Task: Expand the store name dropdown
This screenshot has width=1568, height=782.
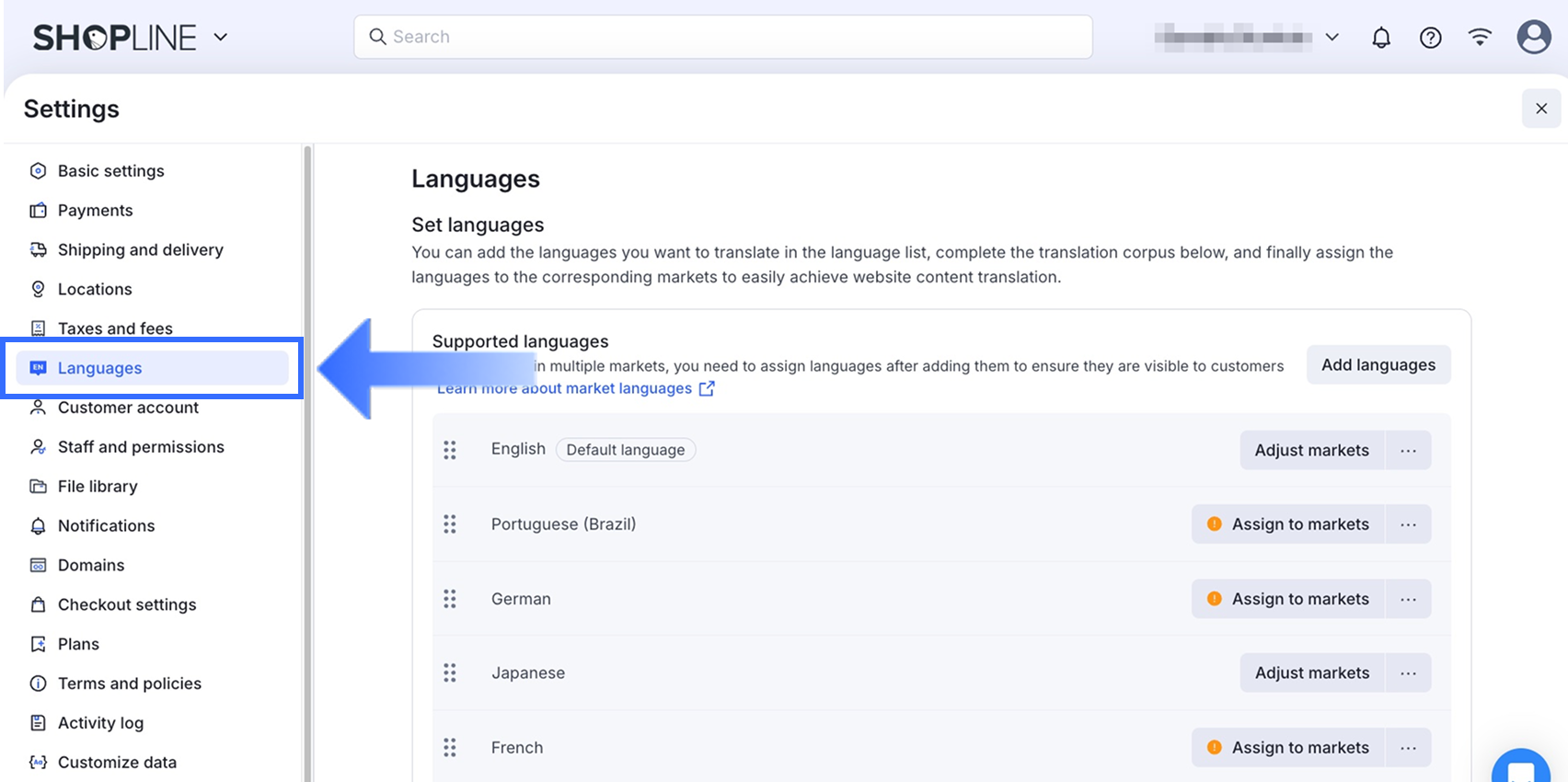Action: point(1332,38)
